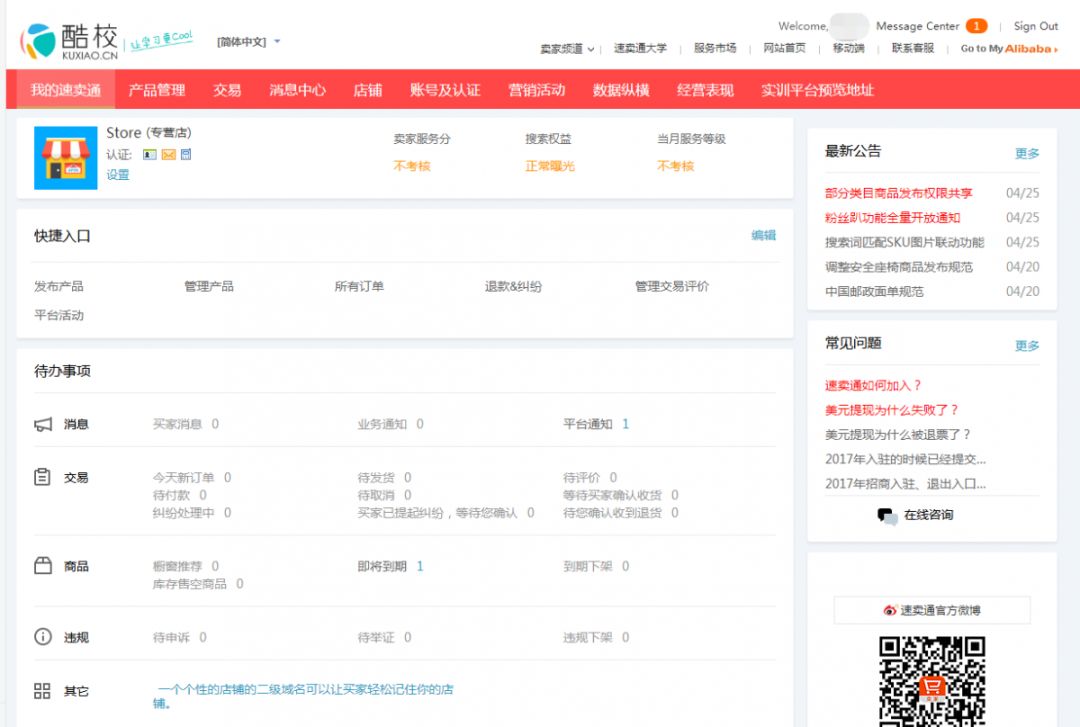Open the 我的速卖通 tab

pos(65,90)
